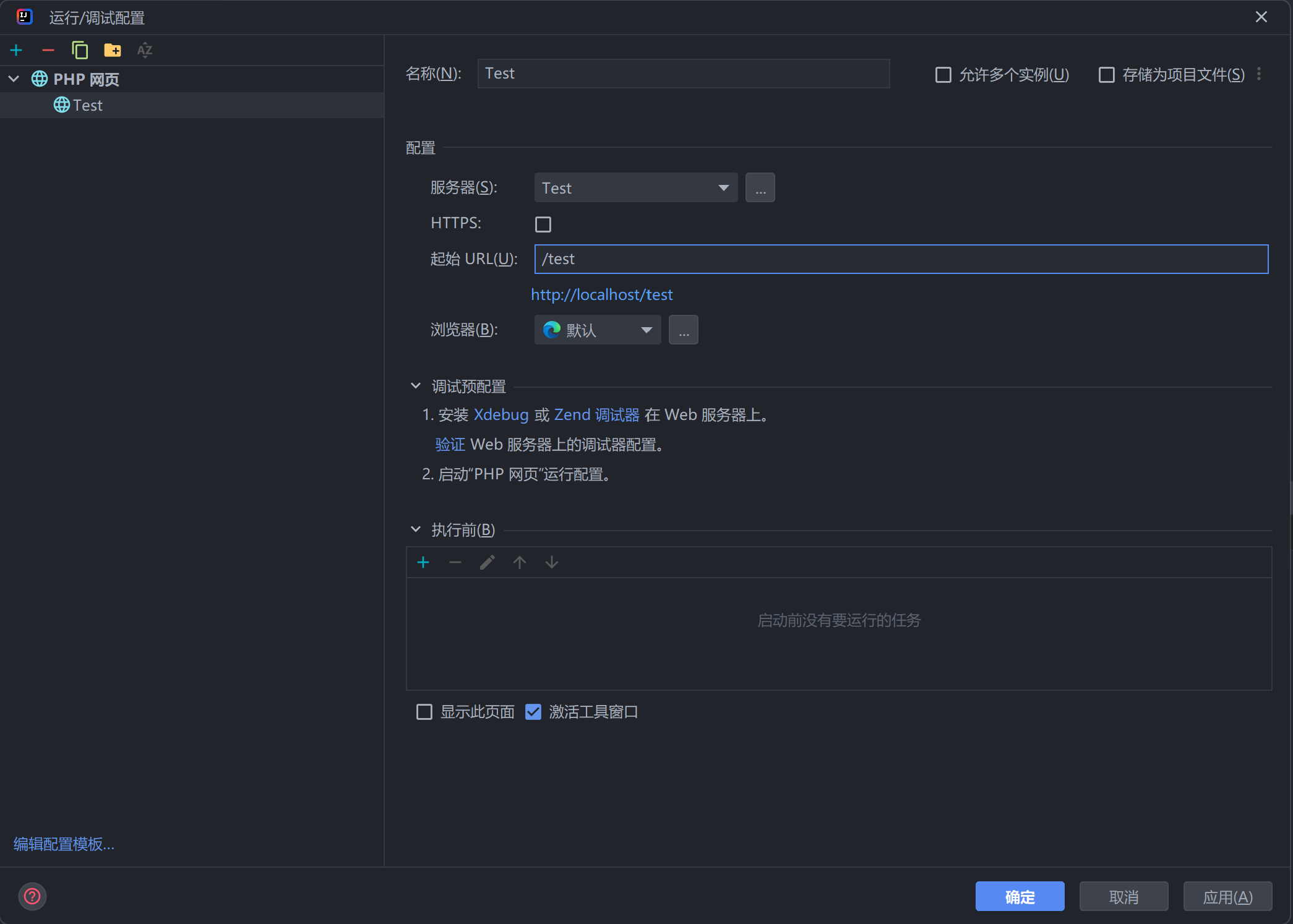The image size is (1293, 924).
Task: Enable the HTTPS checkbox
Action: click(x=543, y=224)
